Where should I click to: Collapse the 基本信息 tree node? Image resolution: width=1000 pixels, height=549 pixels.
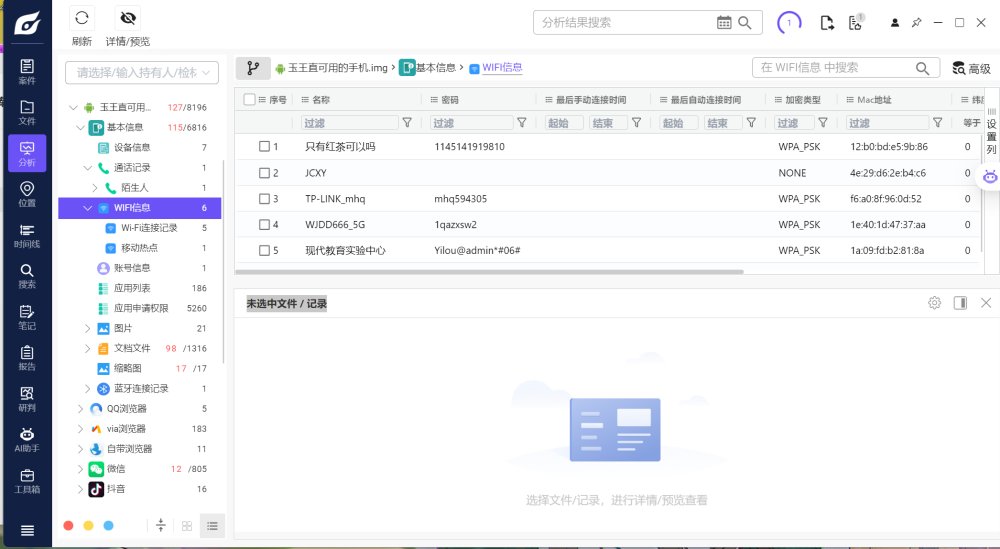[80, 128]
